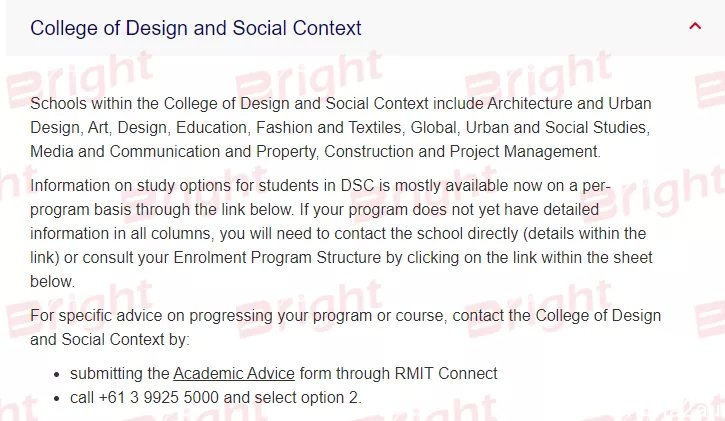Click the 'Fashion and Textiles' text
Image resolution: width=725 pixels, height=421 pixels.
[329, 128]
